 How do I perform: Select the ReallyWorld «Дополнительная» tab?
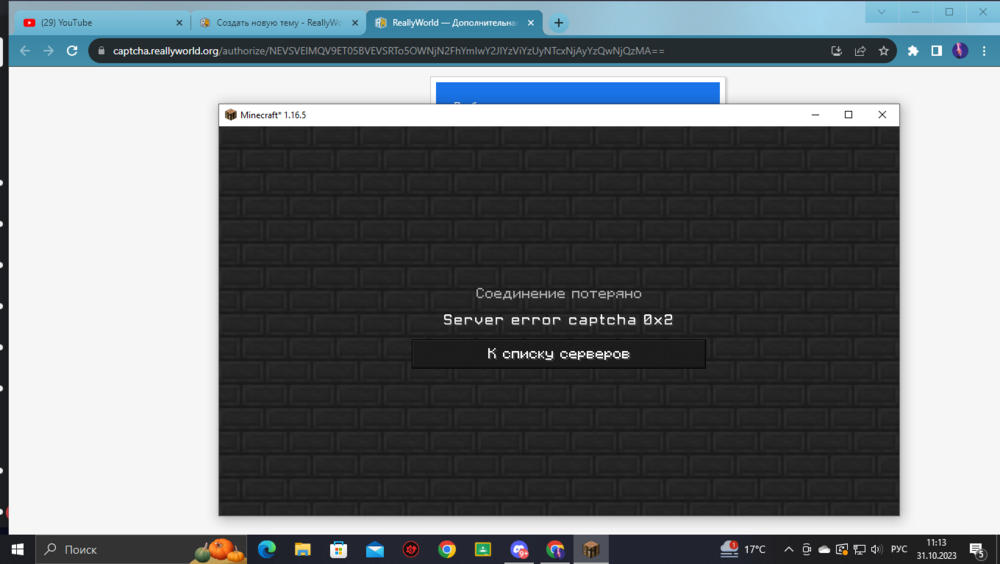[x=454, y=22]
